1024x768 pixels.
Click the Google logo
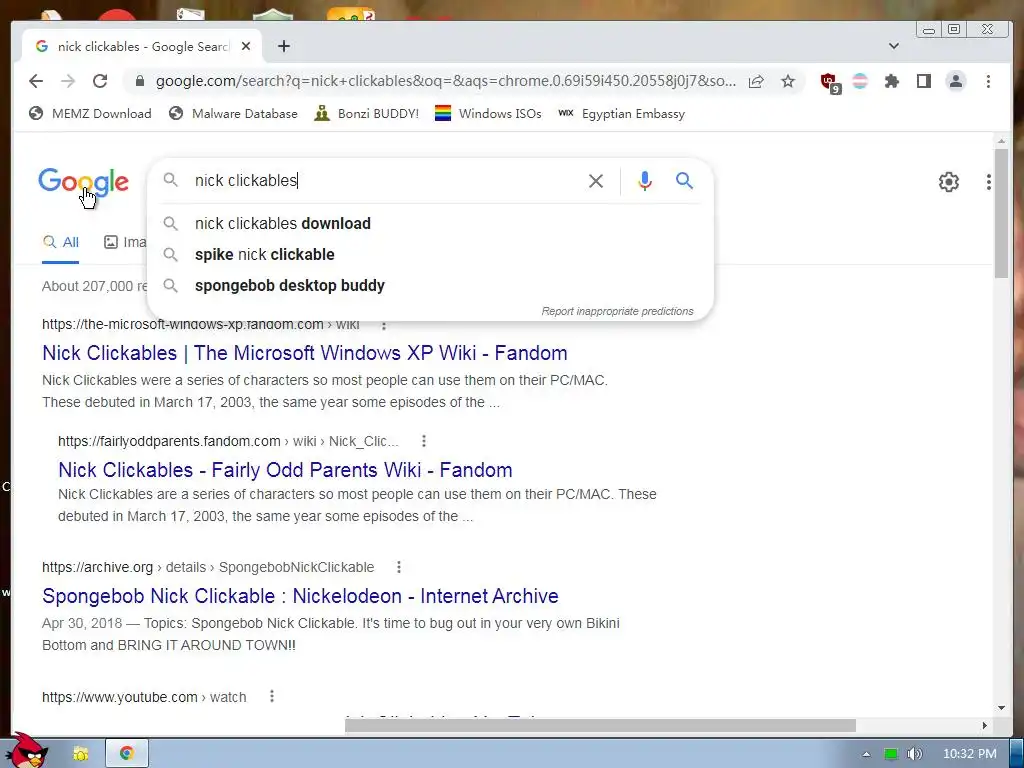[x=83, y=182]
